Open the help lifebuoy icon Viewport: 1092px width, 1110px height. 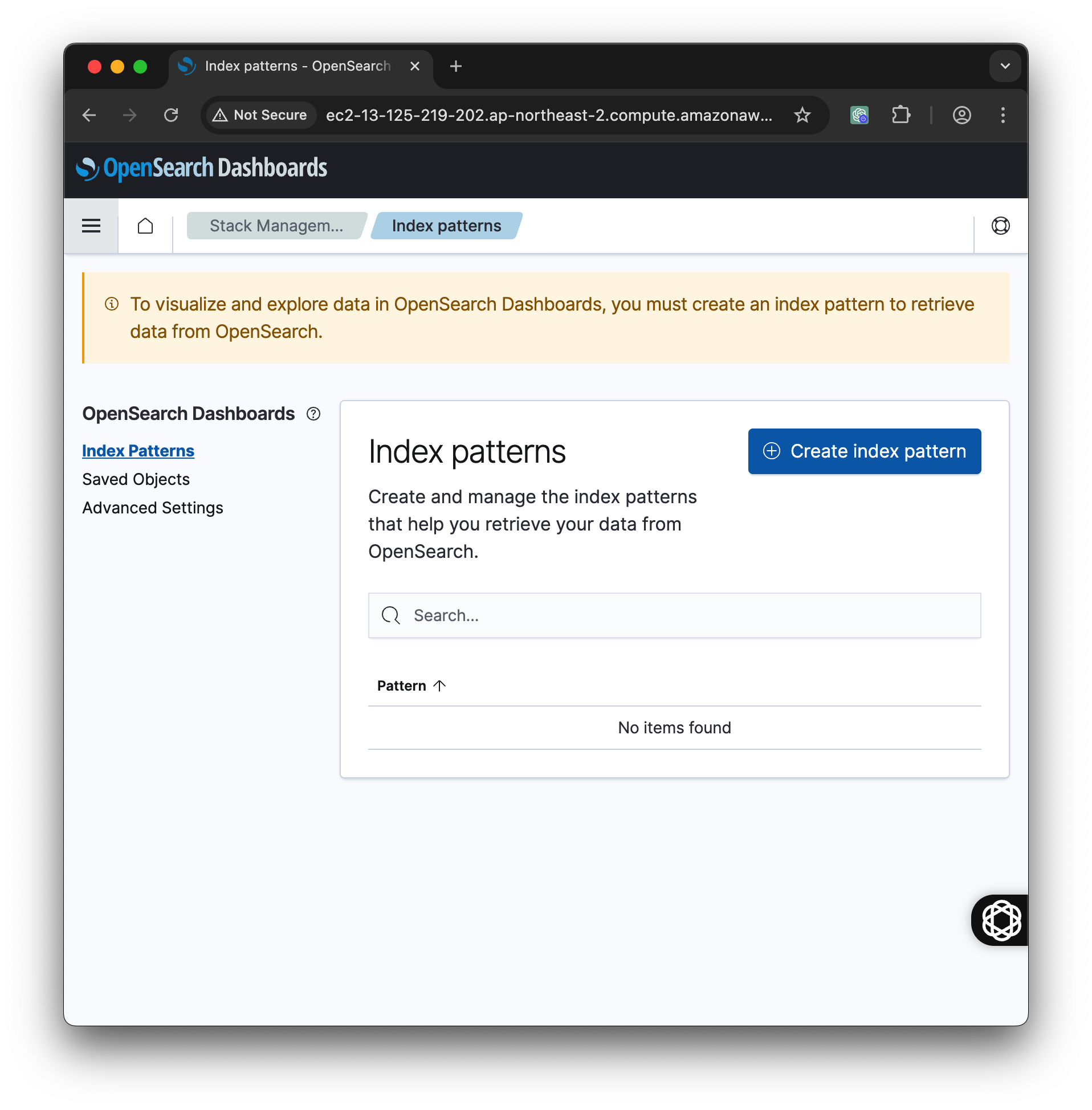coord(1000,226)
